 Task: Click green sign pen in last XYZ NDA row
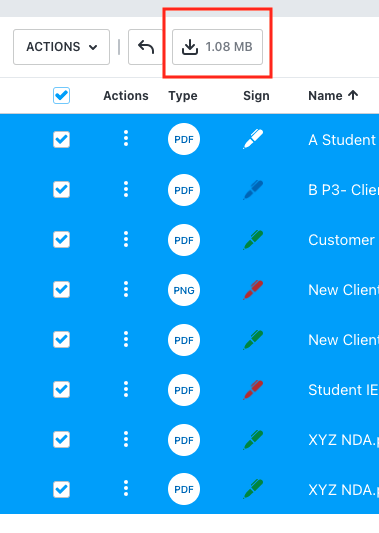coord(253,489)
